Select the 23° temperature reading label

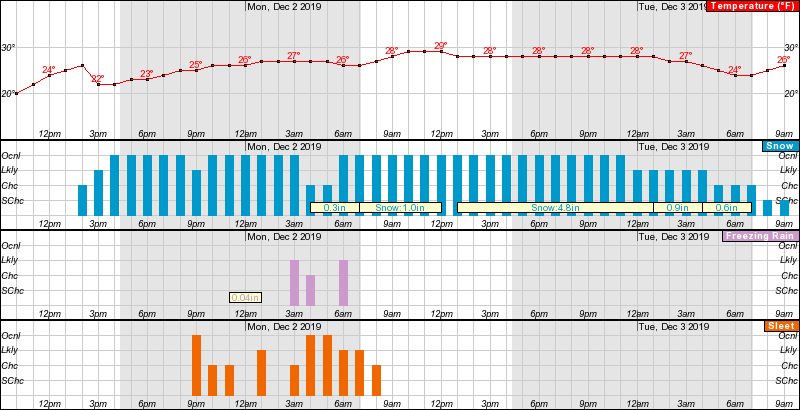click(x=146, y=74)
